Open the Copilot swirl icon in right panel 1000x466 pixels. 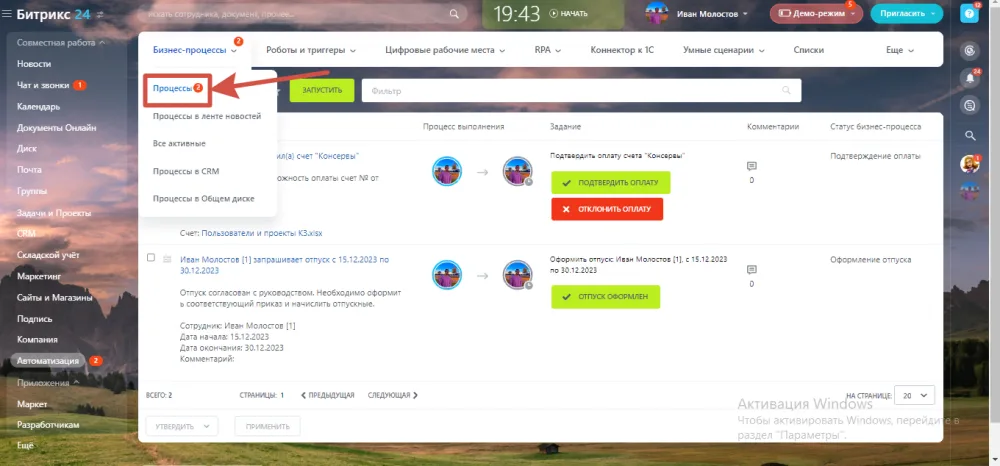[969, 50]
